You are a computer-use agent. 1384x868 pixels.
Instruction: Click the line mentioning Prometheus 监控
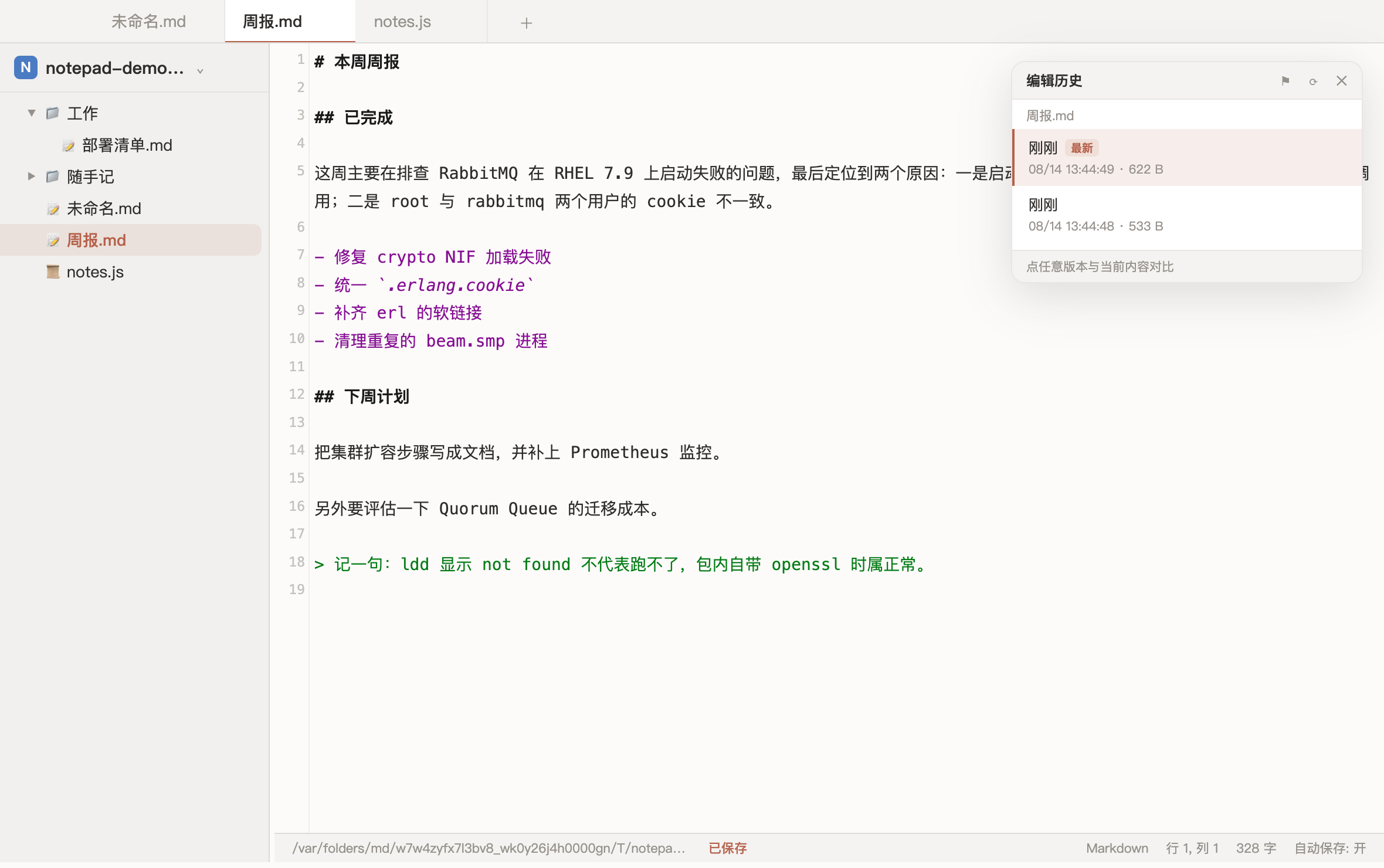[x=520, y=452]
